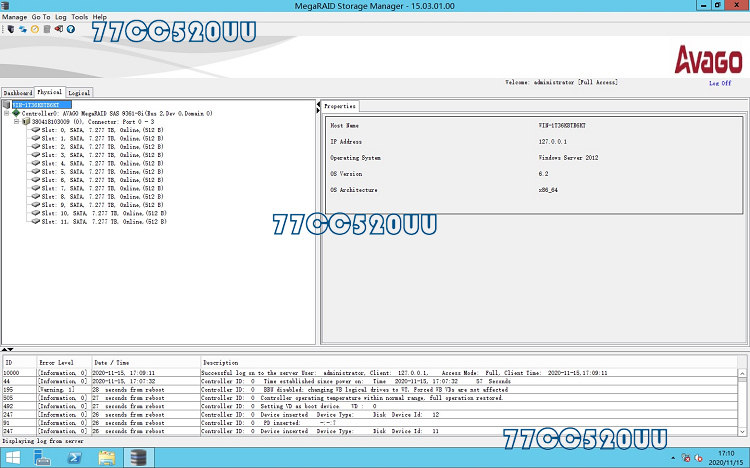750x468 pixels.
Task: Click the Log Off link
Action: [x=720, y=83]
